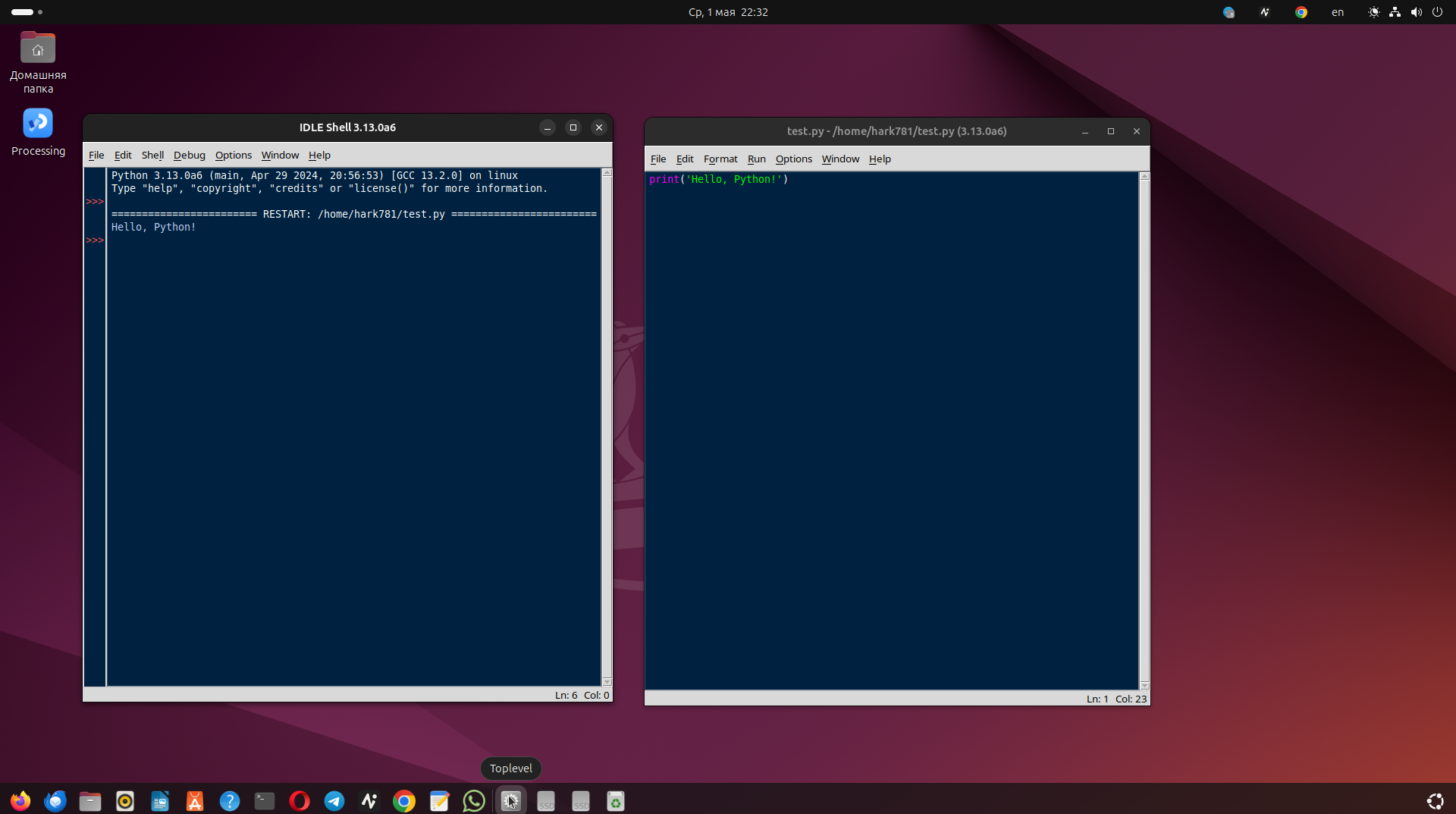Viewport: 1456px width, 814px height.
Task: Open the File menu in IDLE Shell
Action: coord(96,155)
